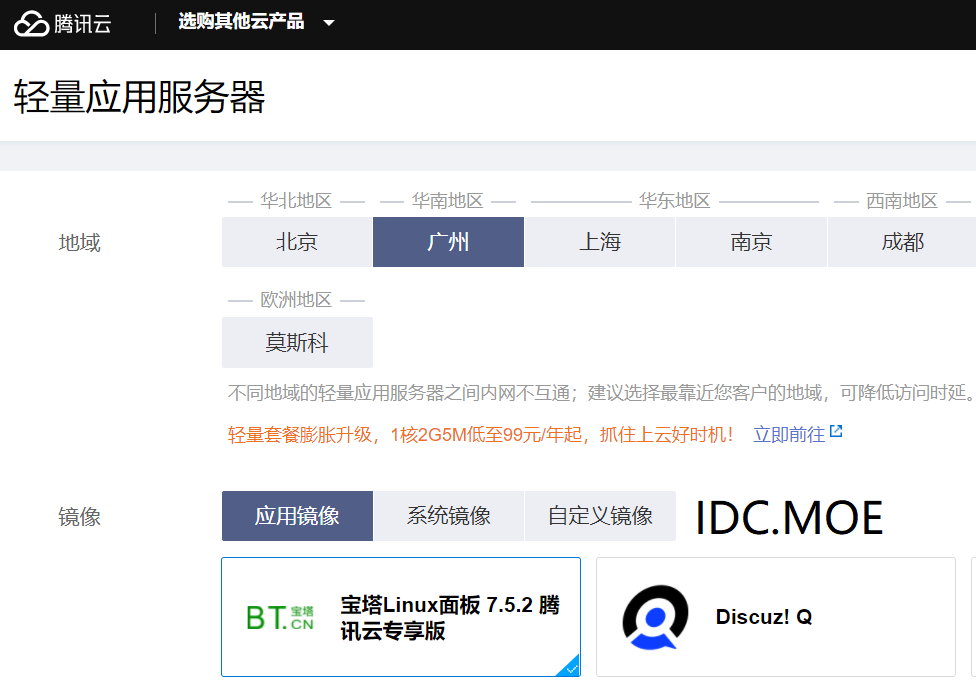976x685 pixels.
Task: Click the 欧洲地区 group label
Action: pyautogui.click(x=296, y=300)
